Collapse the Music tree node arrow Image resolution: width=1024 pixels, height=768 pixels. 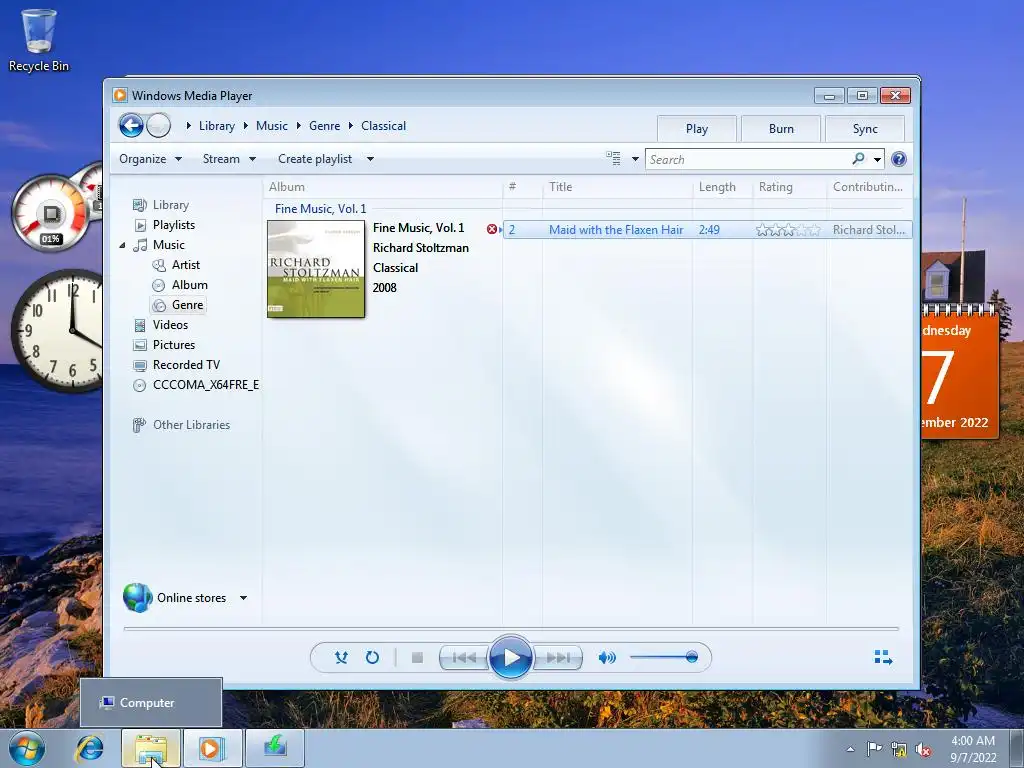pyautogui.click(x=122, y=246)
